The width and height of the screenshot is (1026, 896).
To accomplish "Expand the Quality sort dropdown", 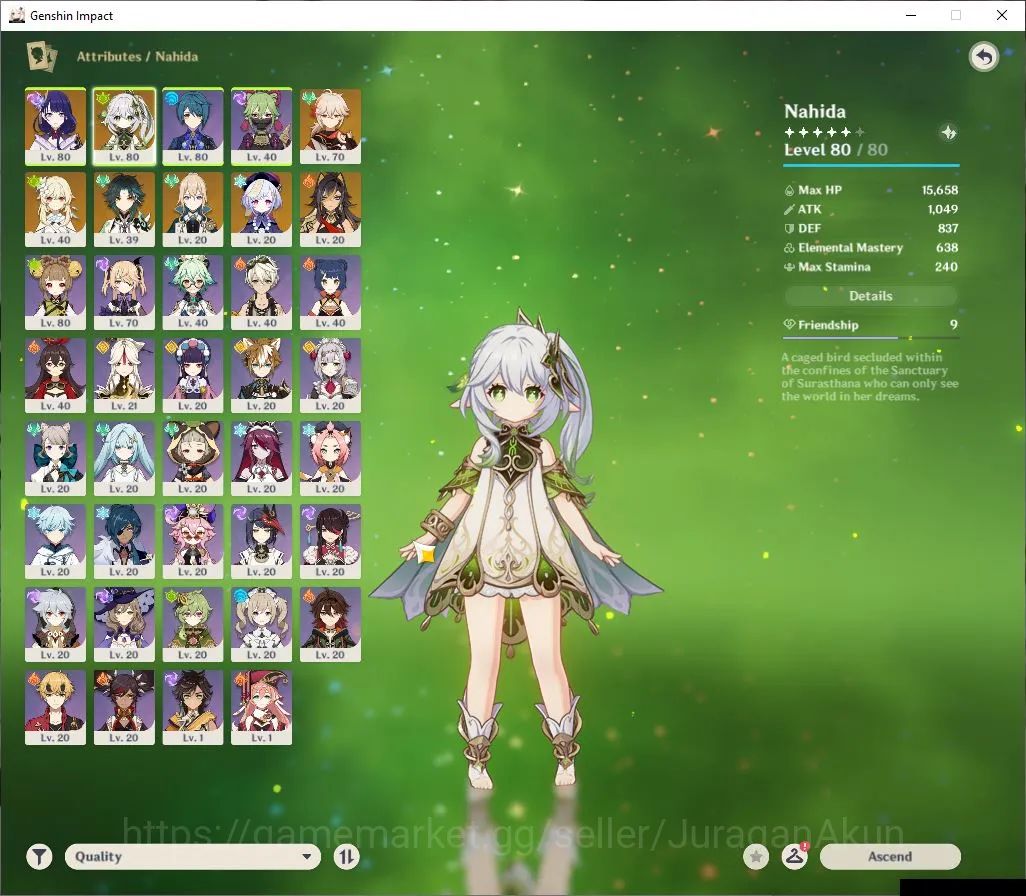I will [193, 856].
